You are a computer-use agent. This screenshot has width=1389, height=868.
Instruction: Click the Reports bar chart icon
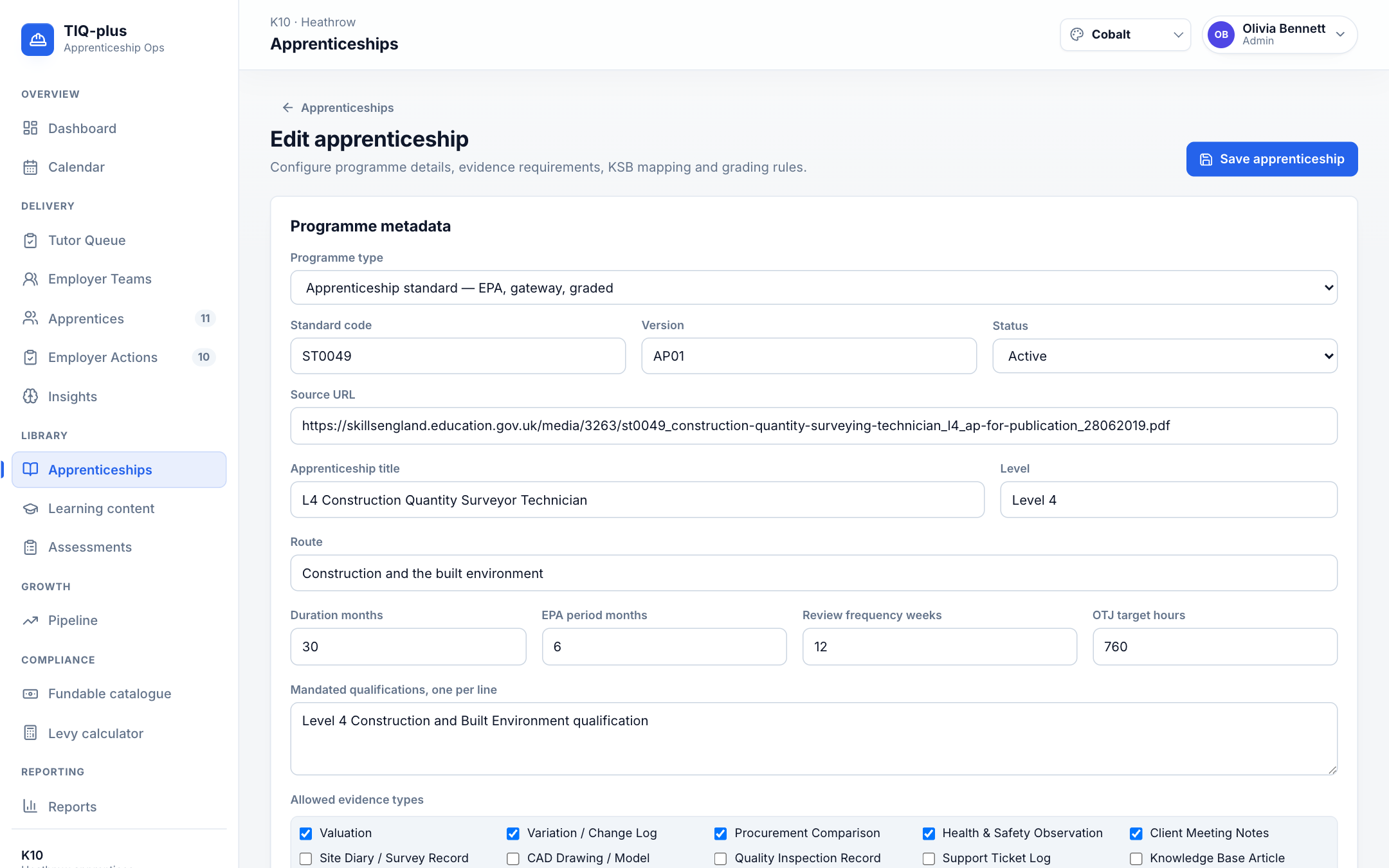30,806
